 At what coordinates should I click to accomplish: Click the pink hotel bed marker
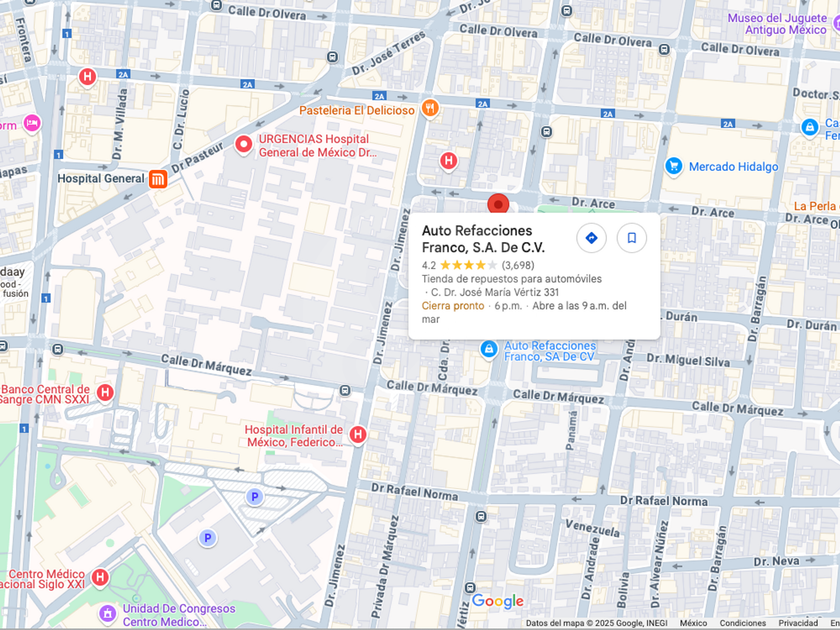tap(32, 124)
